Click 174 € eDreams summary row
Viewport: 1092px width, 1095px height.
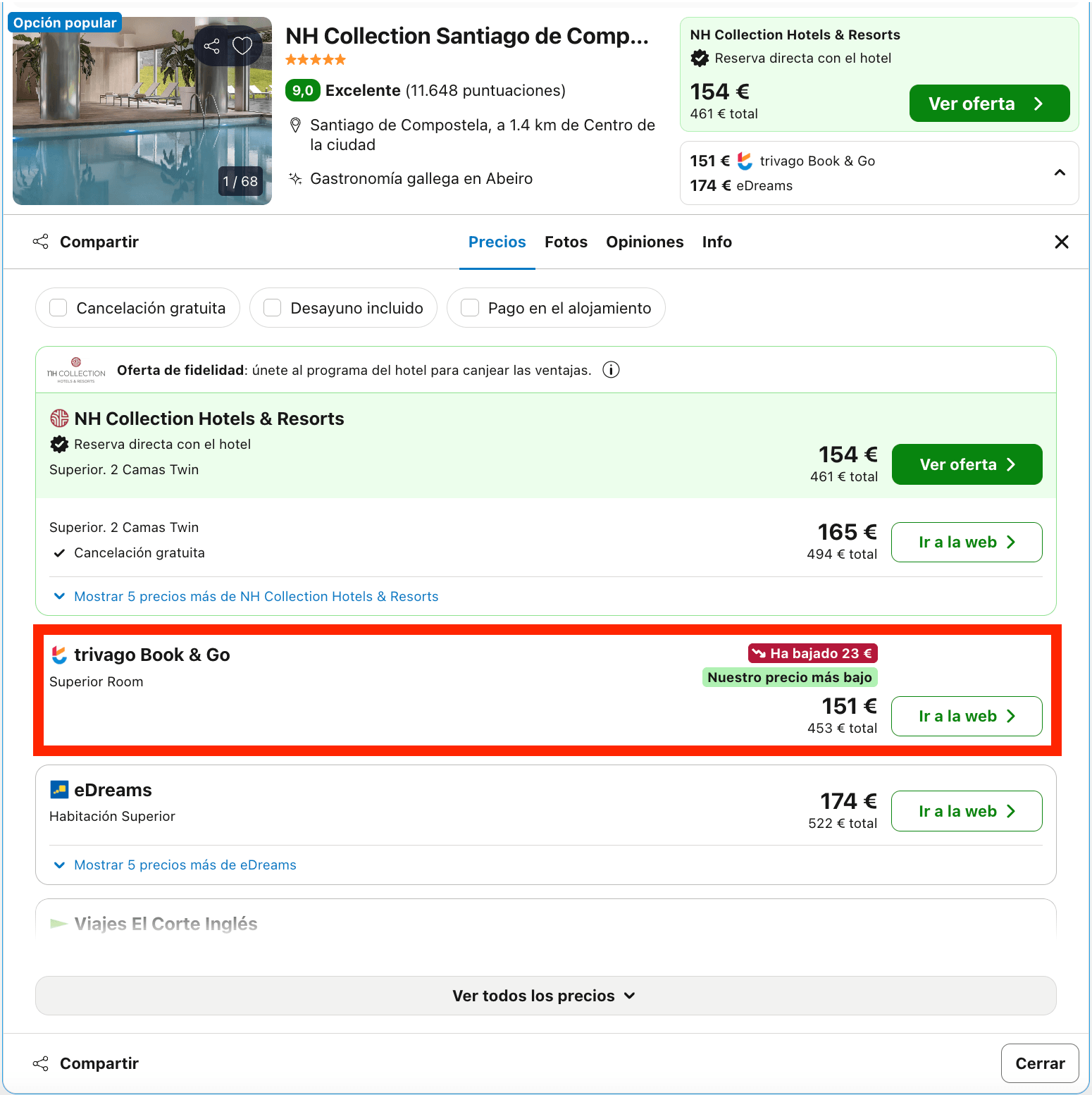click(741, 186)
